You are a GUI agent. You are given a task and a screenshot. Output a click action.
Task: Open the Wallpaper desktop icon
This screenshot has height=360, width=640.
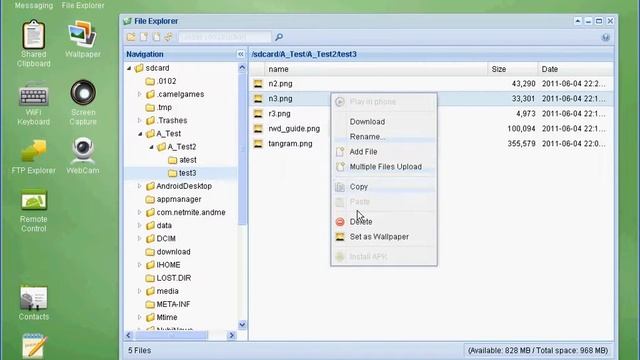pos(82,39)
